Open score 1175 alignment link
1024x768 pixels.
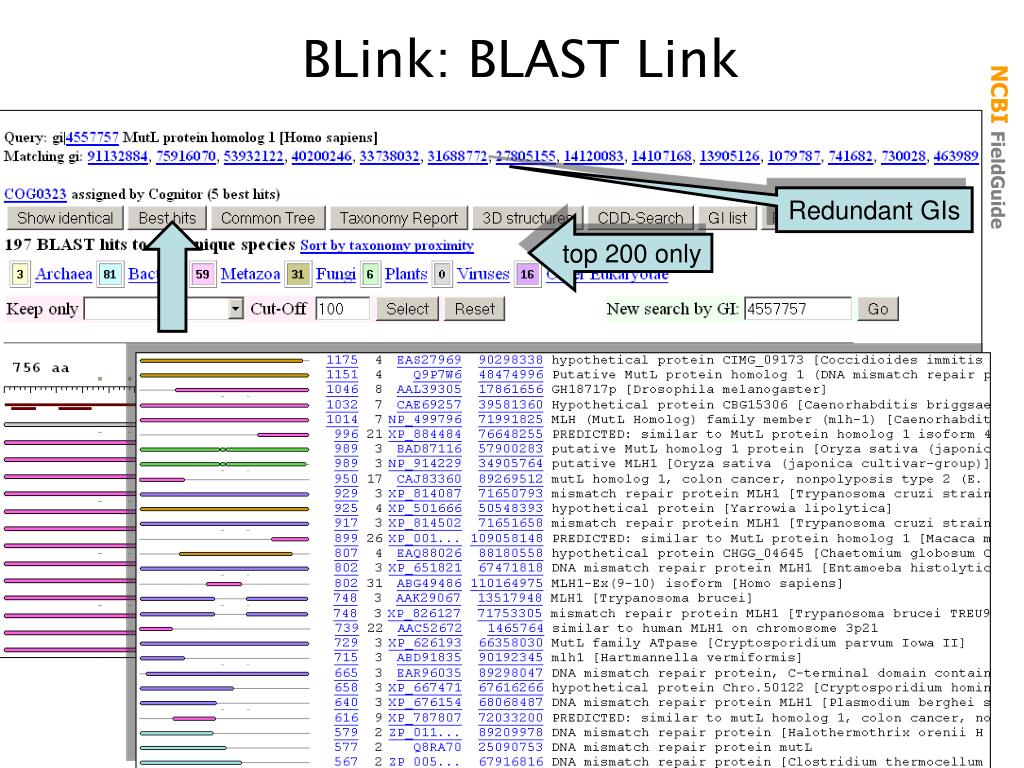click(342, 360)
